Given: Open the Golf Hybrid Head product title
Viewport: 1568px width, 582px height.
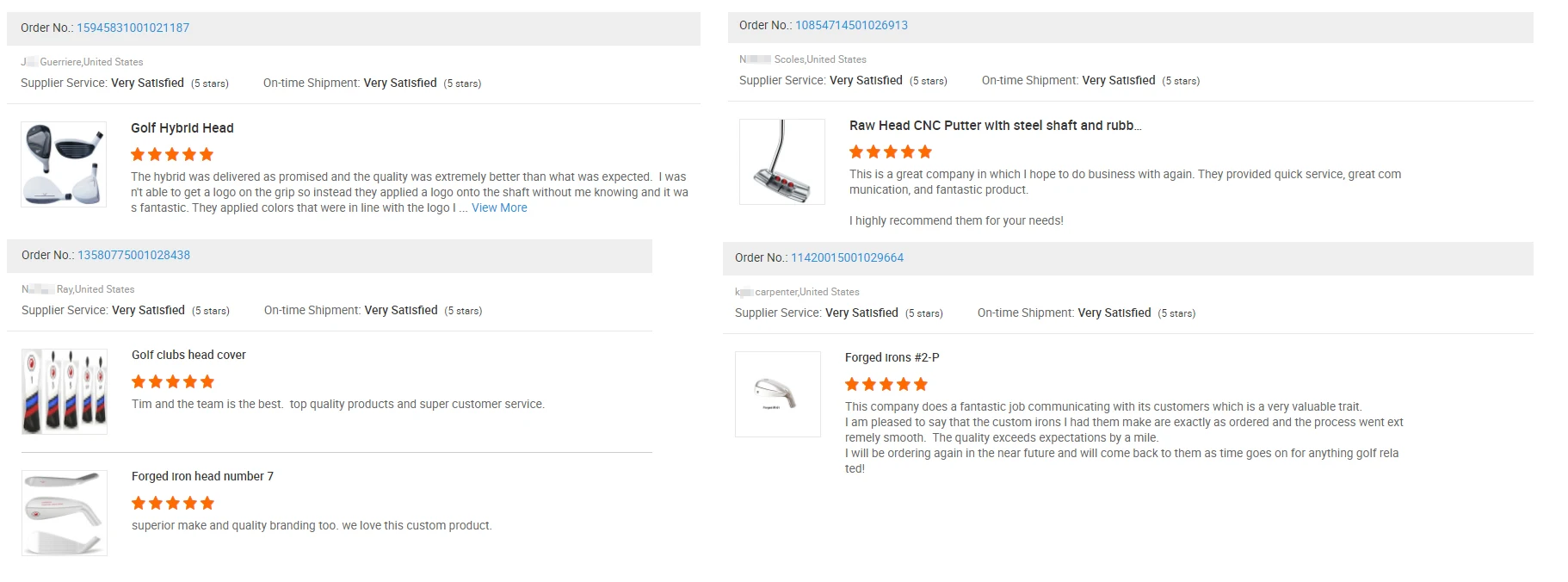Looking at the screenshot, I should tap(182, 127).
